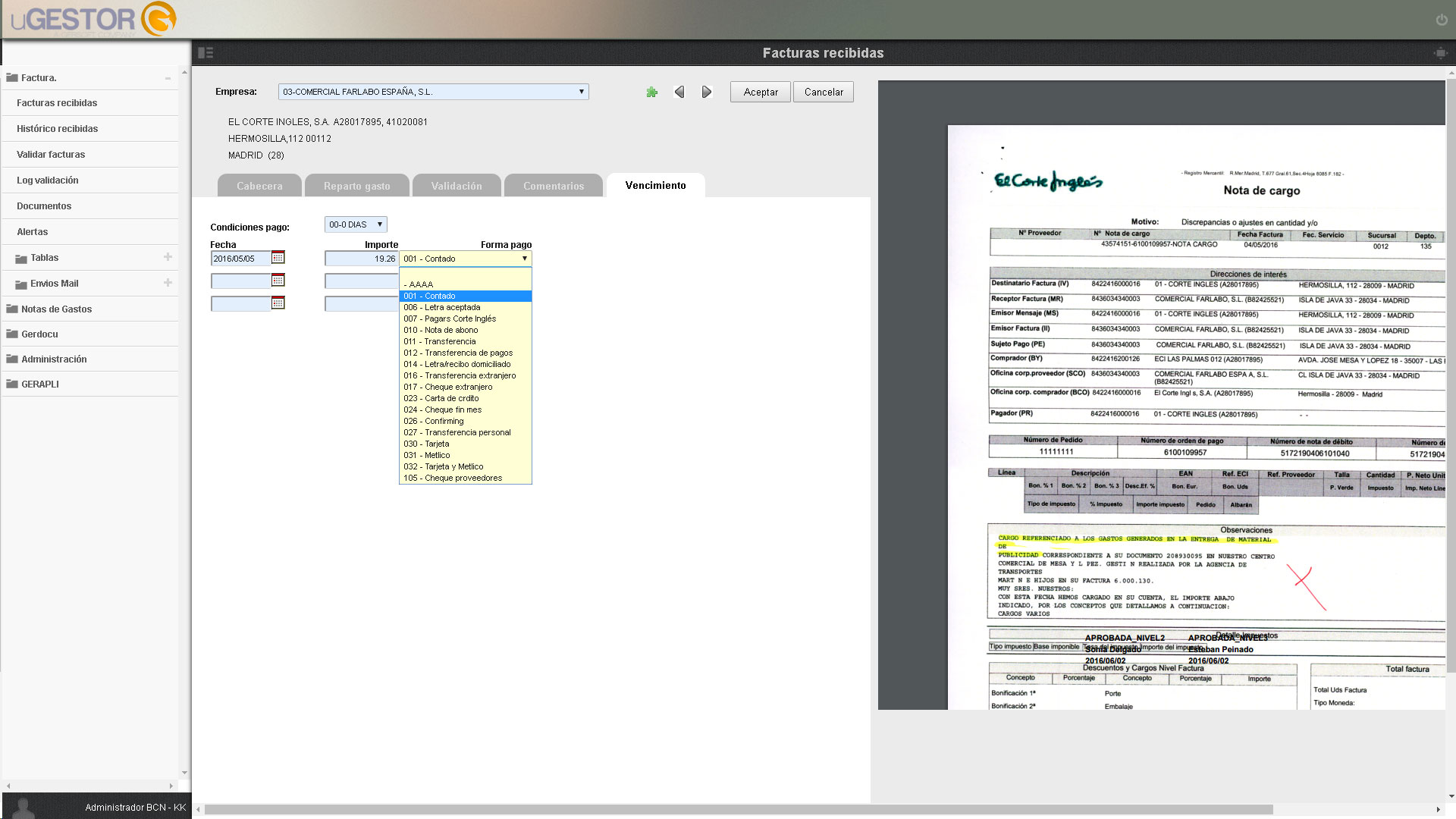Choose 011 - Transferencia payment option
Image resolution: width=1456 pixels, height=819 pixels.
465,341
